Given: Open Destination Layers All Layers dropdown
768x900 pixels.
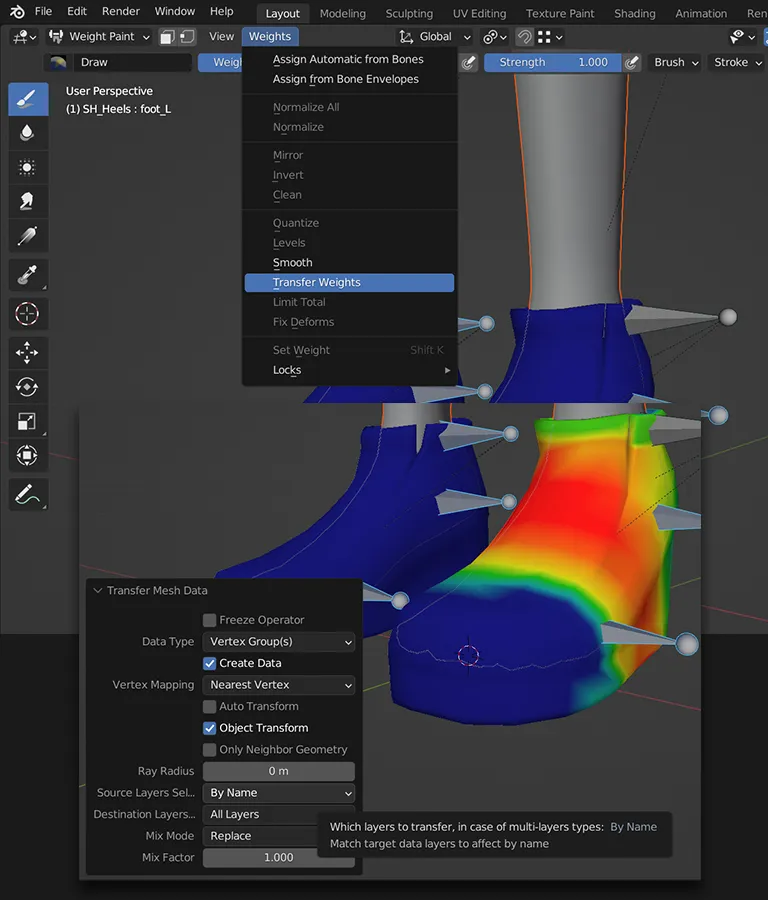Looking at the screenshot, I should point(262,814).
